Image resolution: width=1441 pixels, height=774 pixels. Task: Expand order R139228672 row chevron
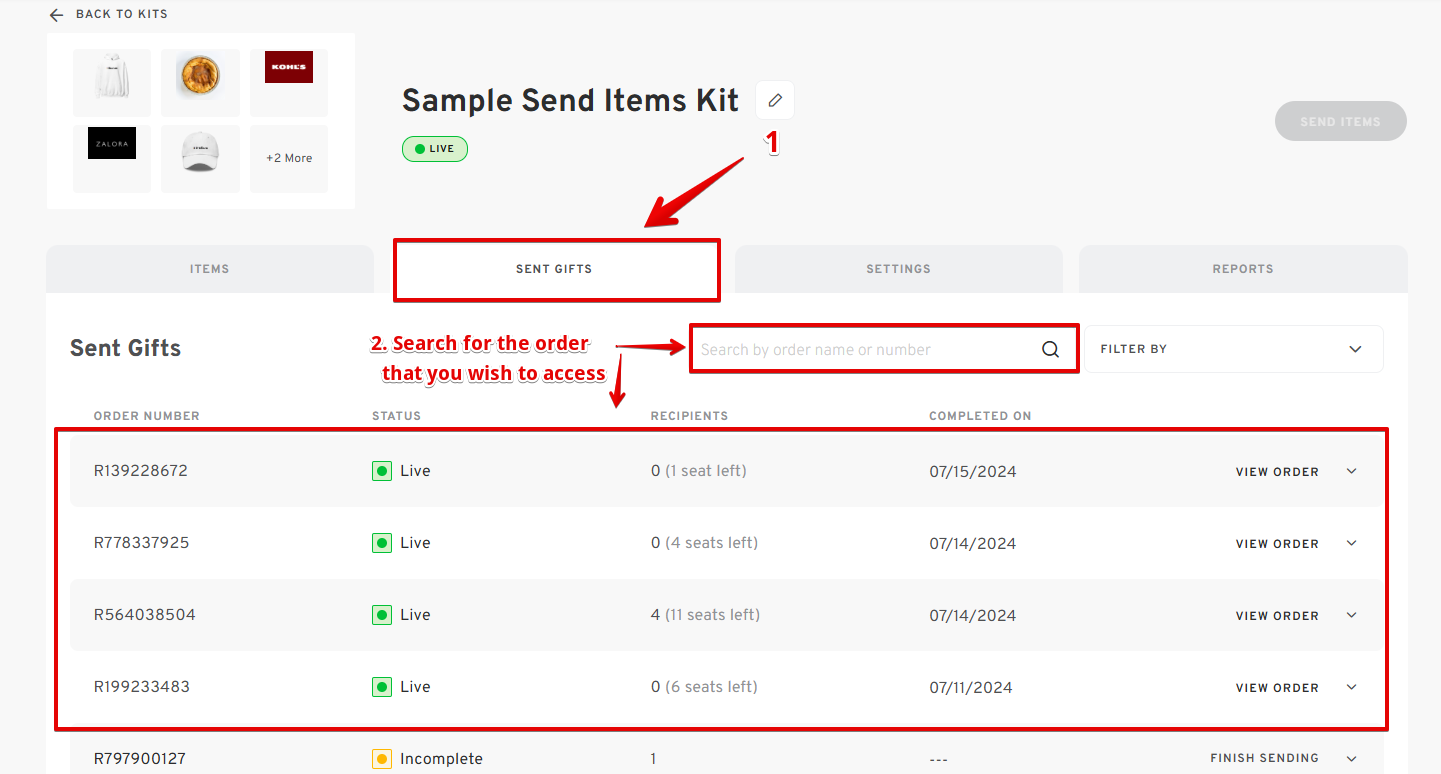(x=1352, y=471)
